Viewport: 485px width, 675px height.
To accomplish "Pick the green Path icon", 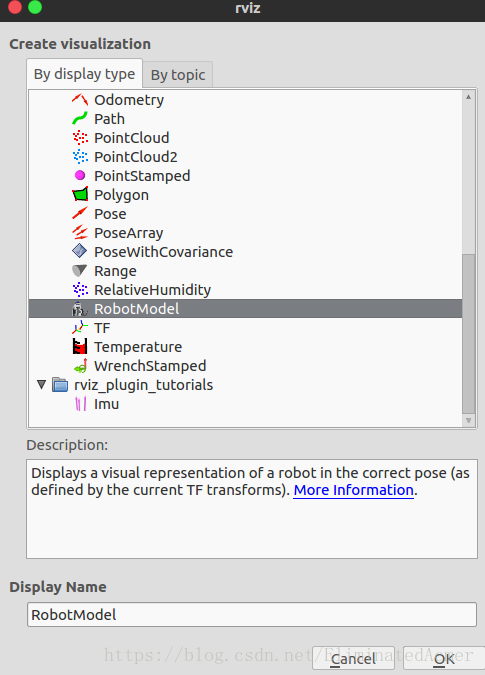I will (x=80, y=119).
